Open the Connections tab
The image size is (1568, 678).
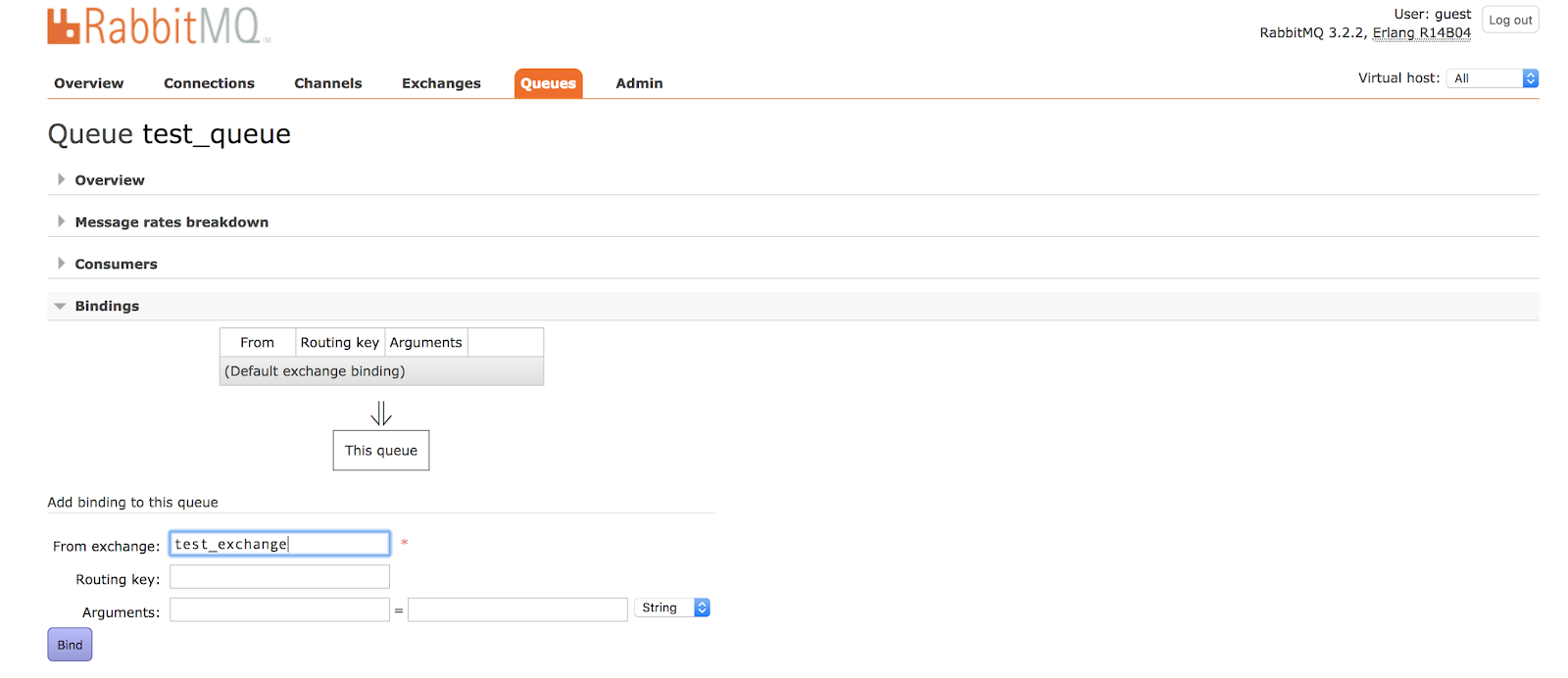[209, 83]
